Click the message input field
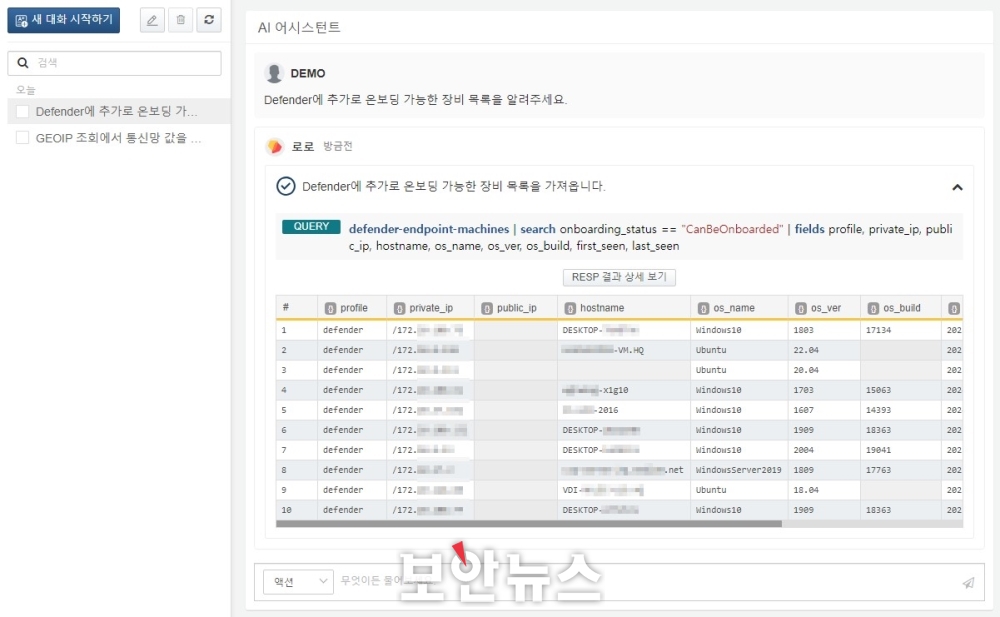This screenshot has height=617, width=1000. point(644,581)
